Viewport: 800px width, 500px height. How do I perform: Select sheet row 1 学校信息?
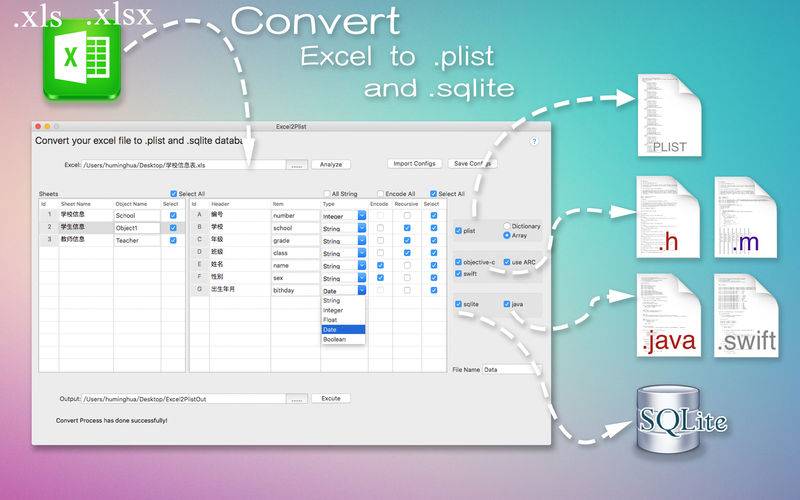112,215
